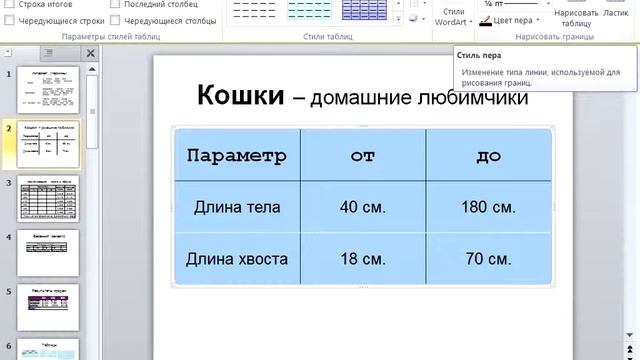Click the 40 см. cell
This screenshot has height=360, width=640.
click(363, 207)
